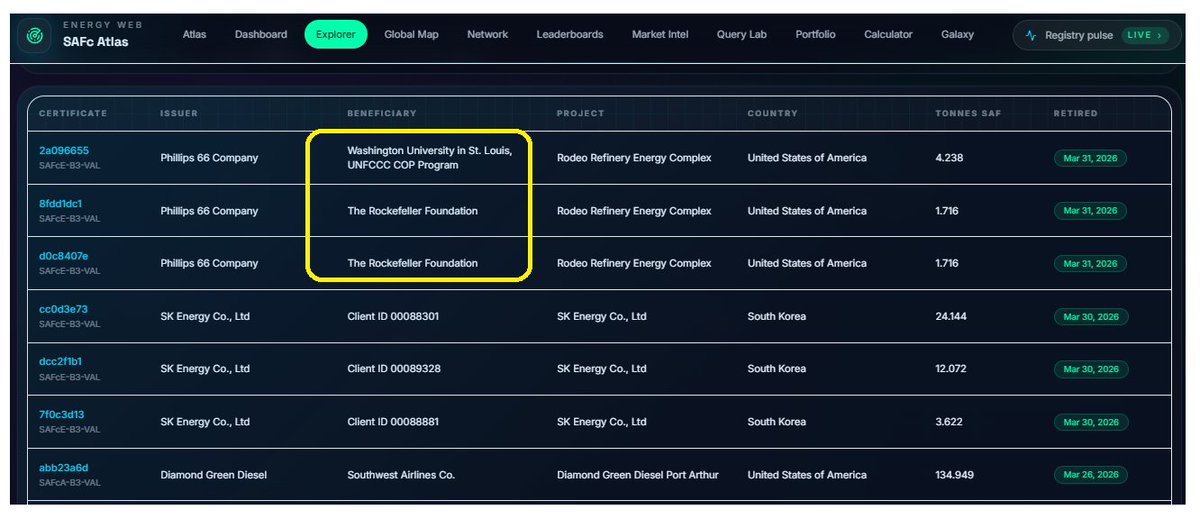Click Rodeo Refinery project in row 2a096655
This screenshot has width=1200, height=519.
pyautogui.click(x=634, y=158)
